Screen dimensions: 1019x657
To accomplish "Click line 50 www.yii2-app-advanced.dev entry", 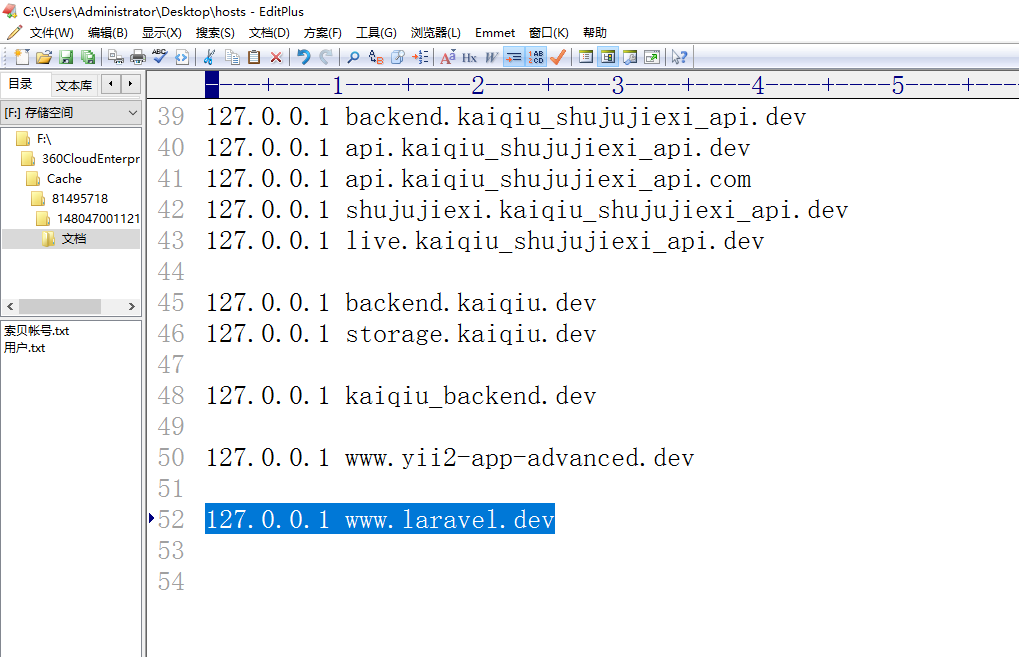I will (450, 457).
